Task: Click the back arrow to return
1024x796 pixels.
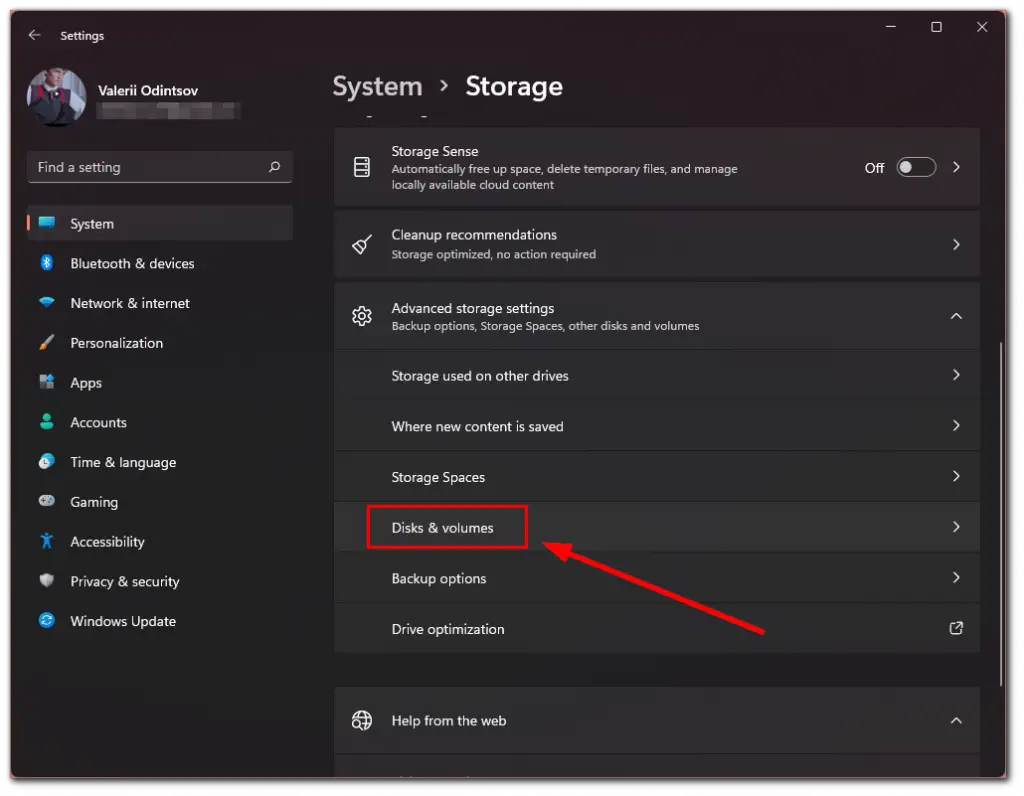Action: pos(34,35)
